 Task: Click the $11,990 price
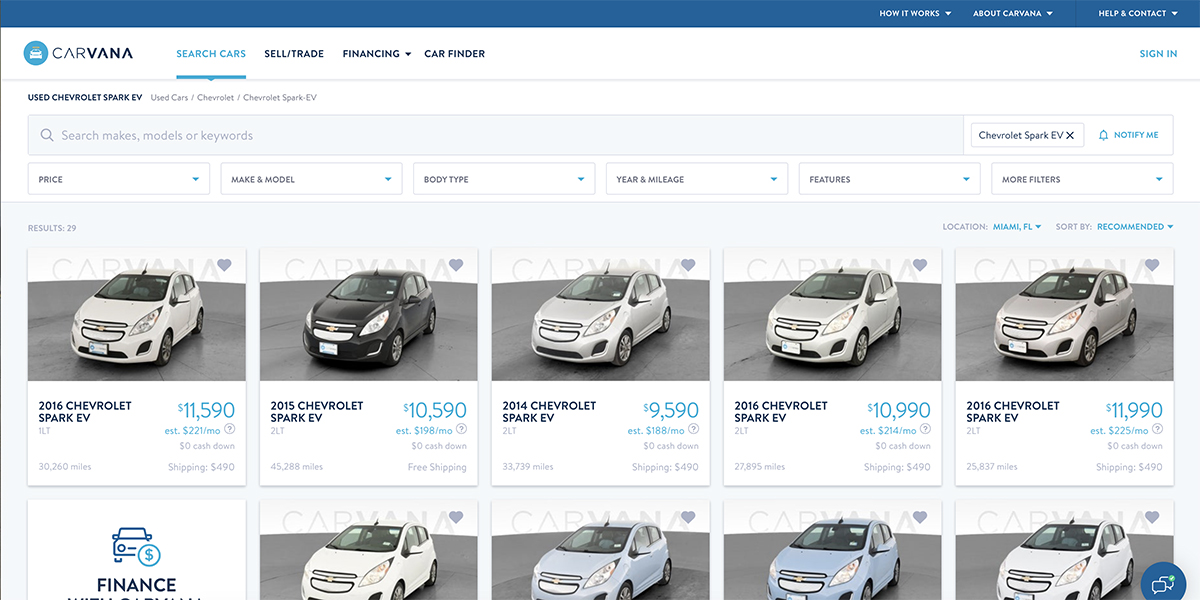[1134, 410]
